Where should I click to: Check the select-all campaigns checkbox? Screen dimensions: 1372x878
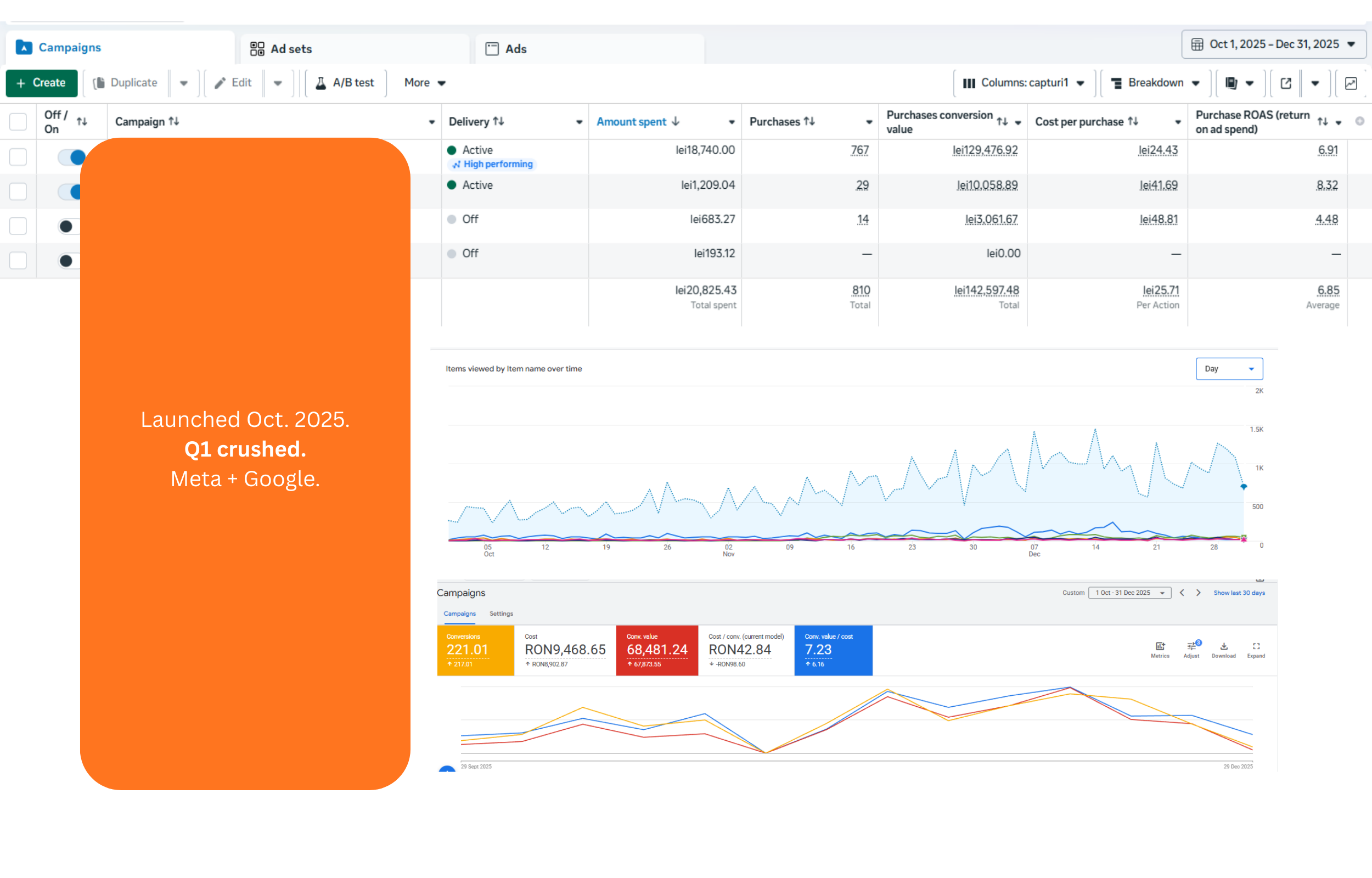18,121
